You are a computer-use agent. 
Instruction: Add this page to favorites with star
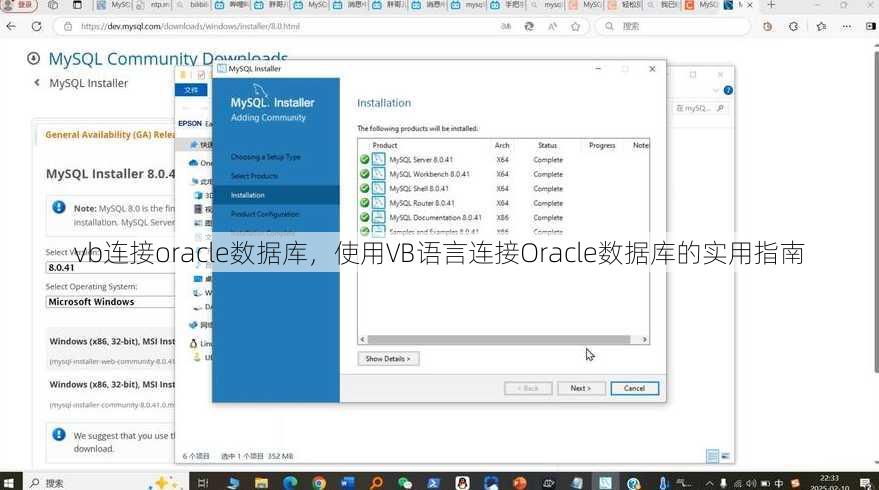[x=575, y=26]
